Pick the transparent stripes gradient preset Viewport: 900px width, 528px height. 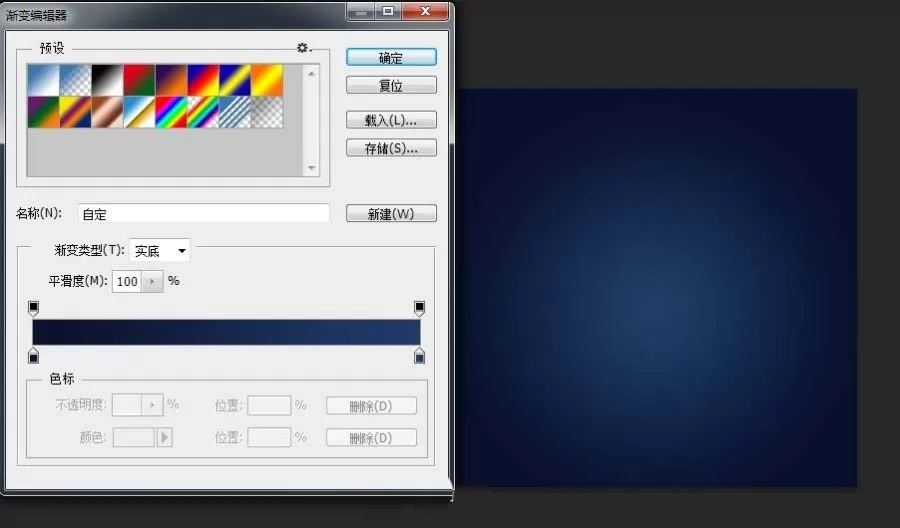point(235,112)
